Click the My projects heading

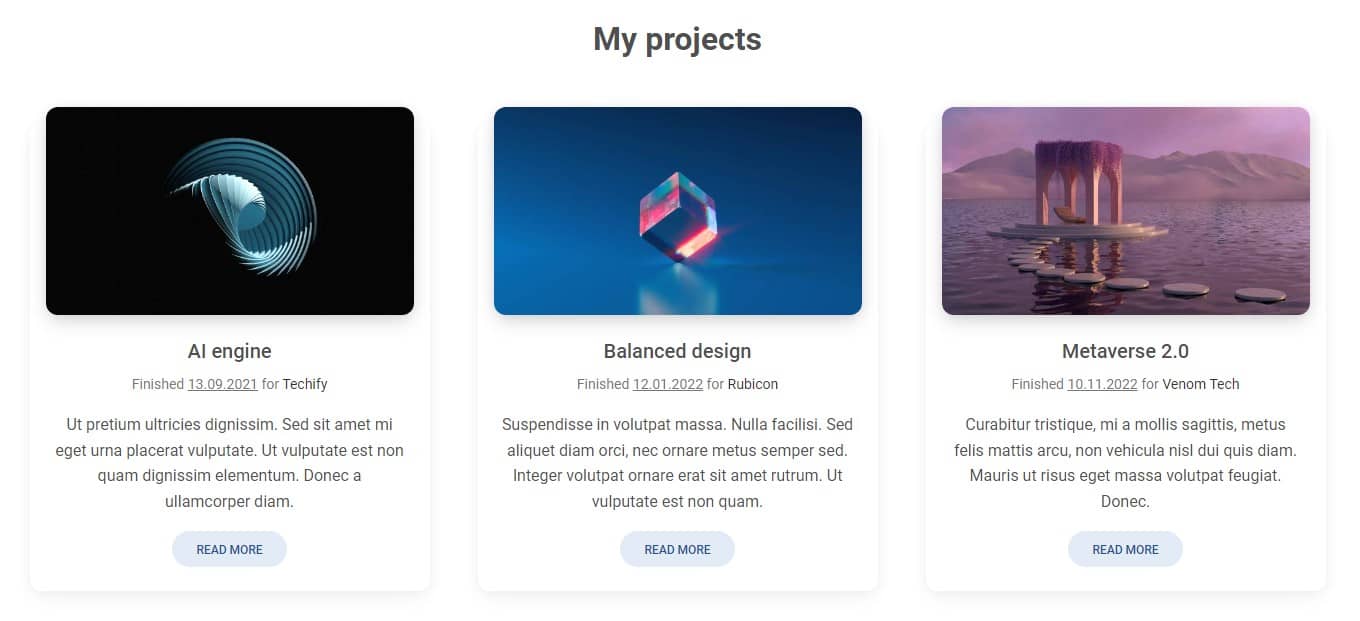[x=677, y=39]
